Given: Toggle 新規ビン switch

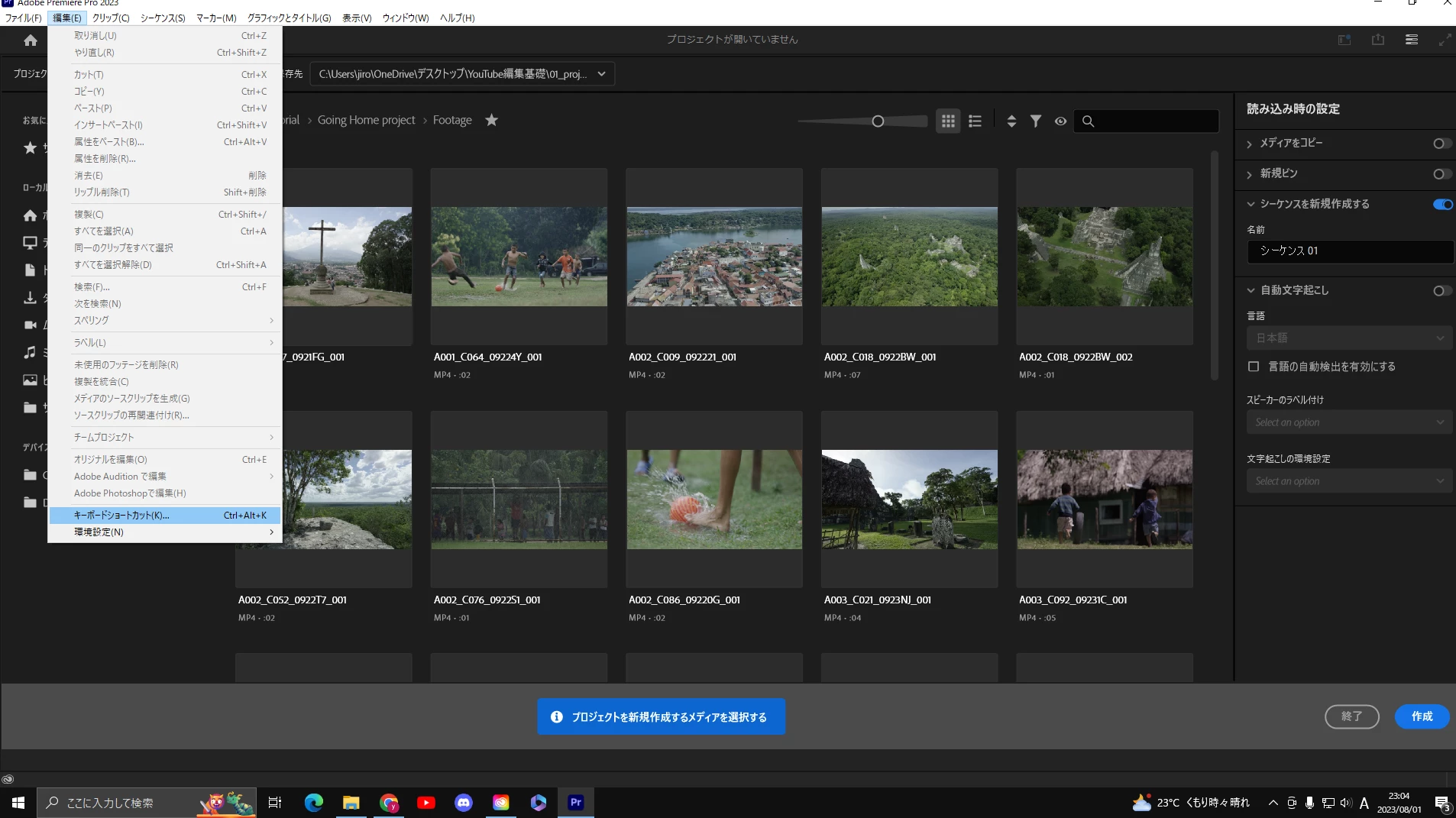Looking at the screenshot, I should [x=1442, y=174].
